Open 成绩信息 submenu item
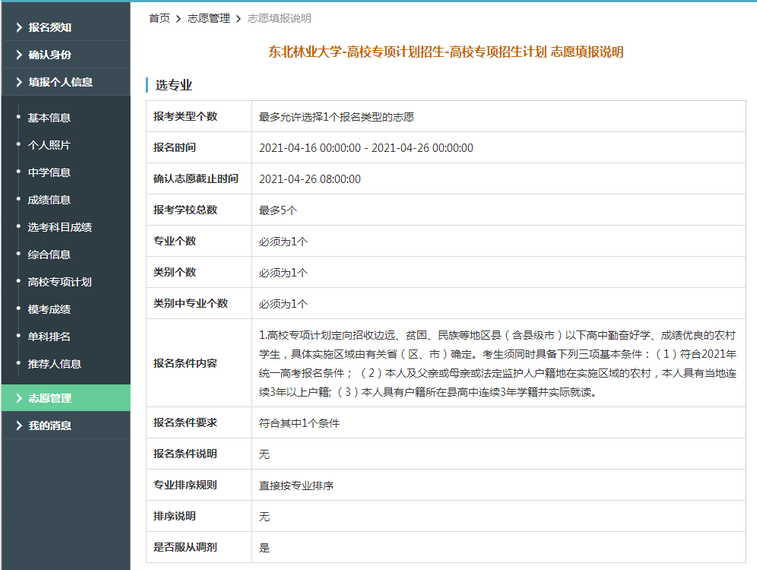Image resolution: width=757 pixels, height=570 pixels. click(49, 200)
